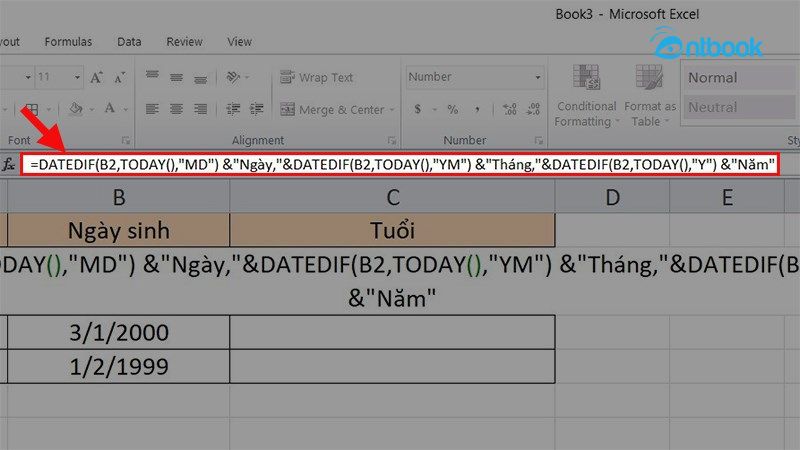The image size is (800, 450).
Task: Open Conditional Formatting menu
Action: pyautogui.click(x=586, y=95)
